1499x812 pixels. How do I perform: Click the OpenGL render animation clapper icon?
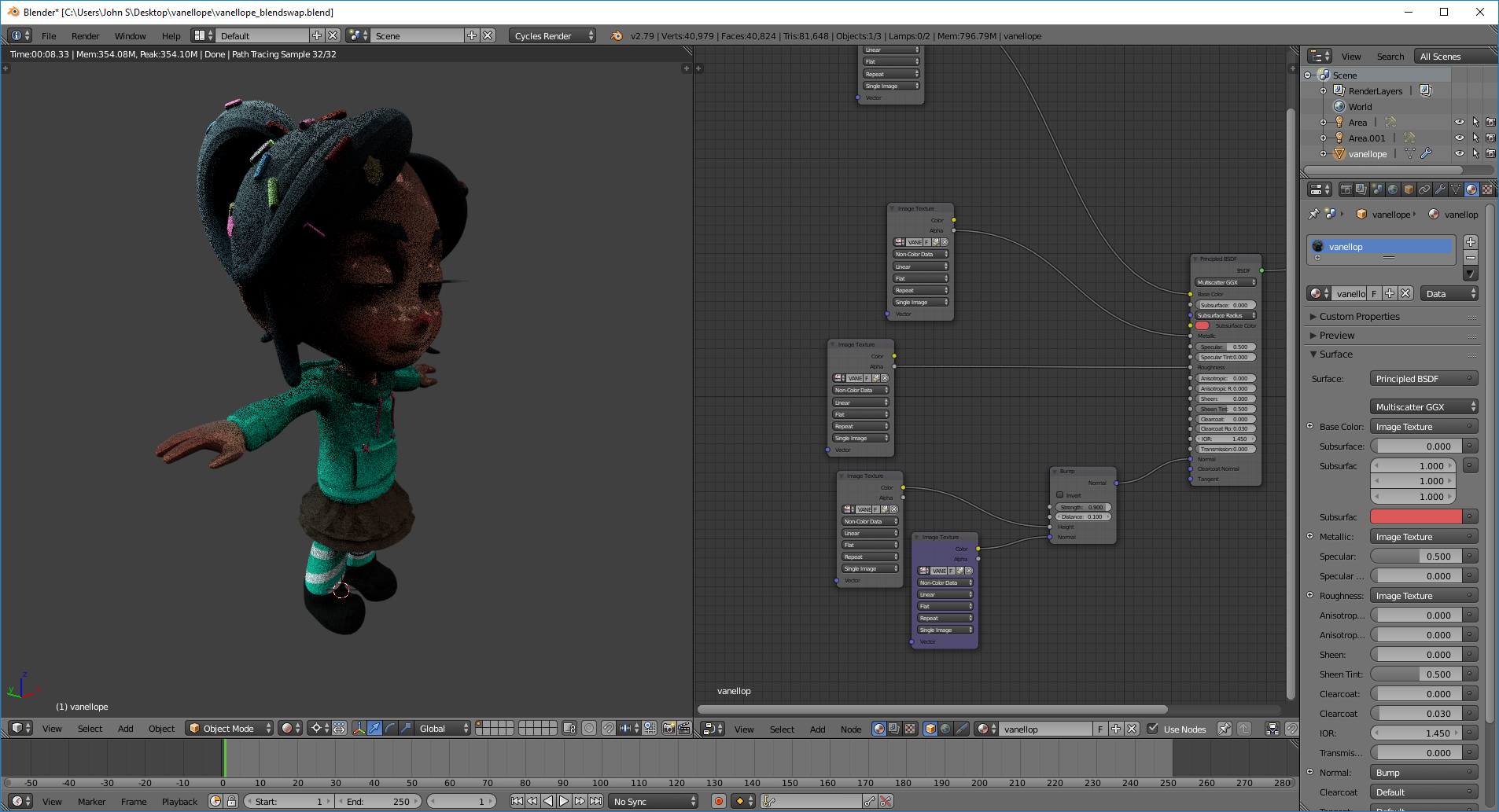click(683, 729)
